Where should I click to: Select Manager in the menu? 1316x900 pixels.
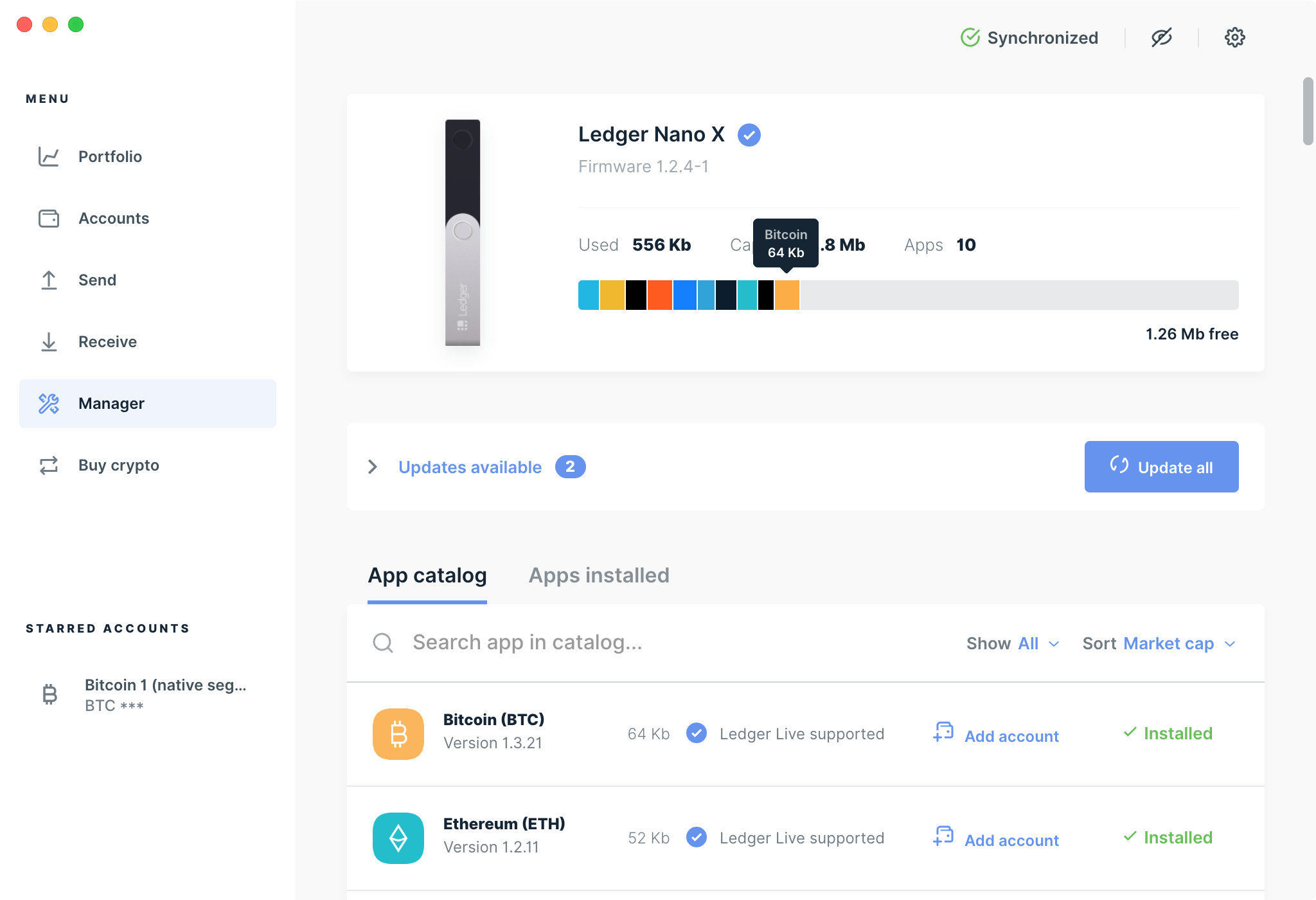pos(148,404)
